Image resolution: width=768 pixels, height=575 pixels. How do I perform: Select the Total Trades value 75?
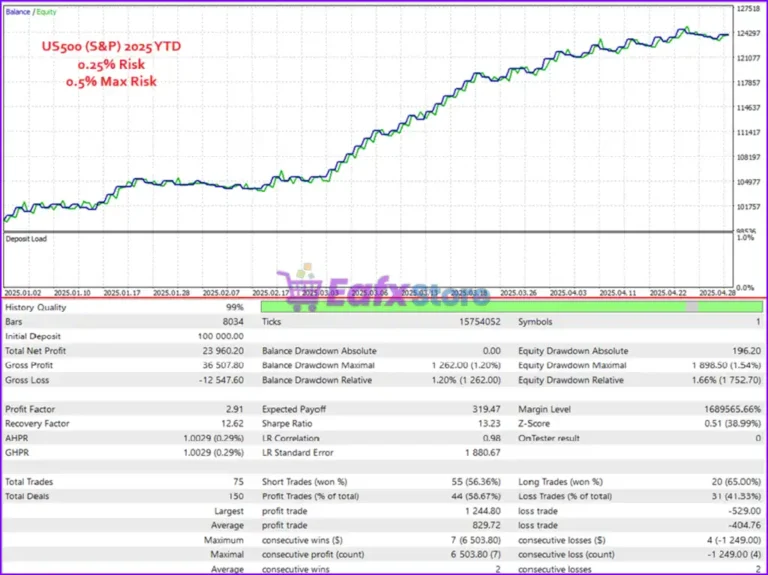tap(239, 482)
